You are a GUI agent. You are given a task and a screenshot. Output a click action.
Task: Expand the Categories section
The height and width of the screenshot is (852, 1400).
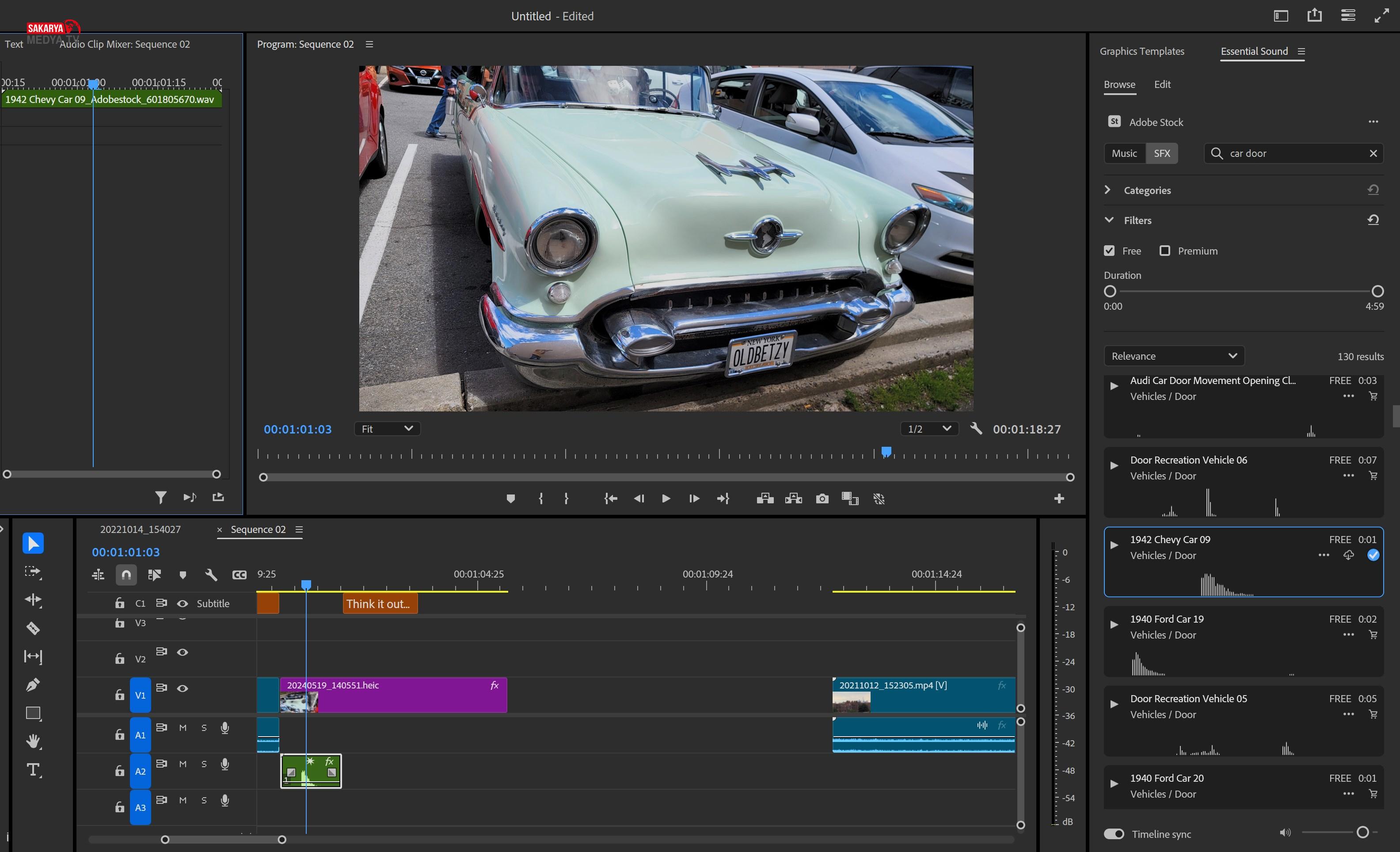1108,190
